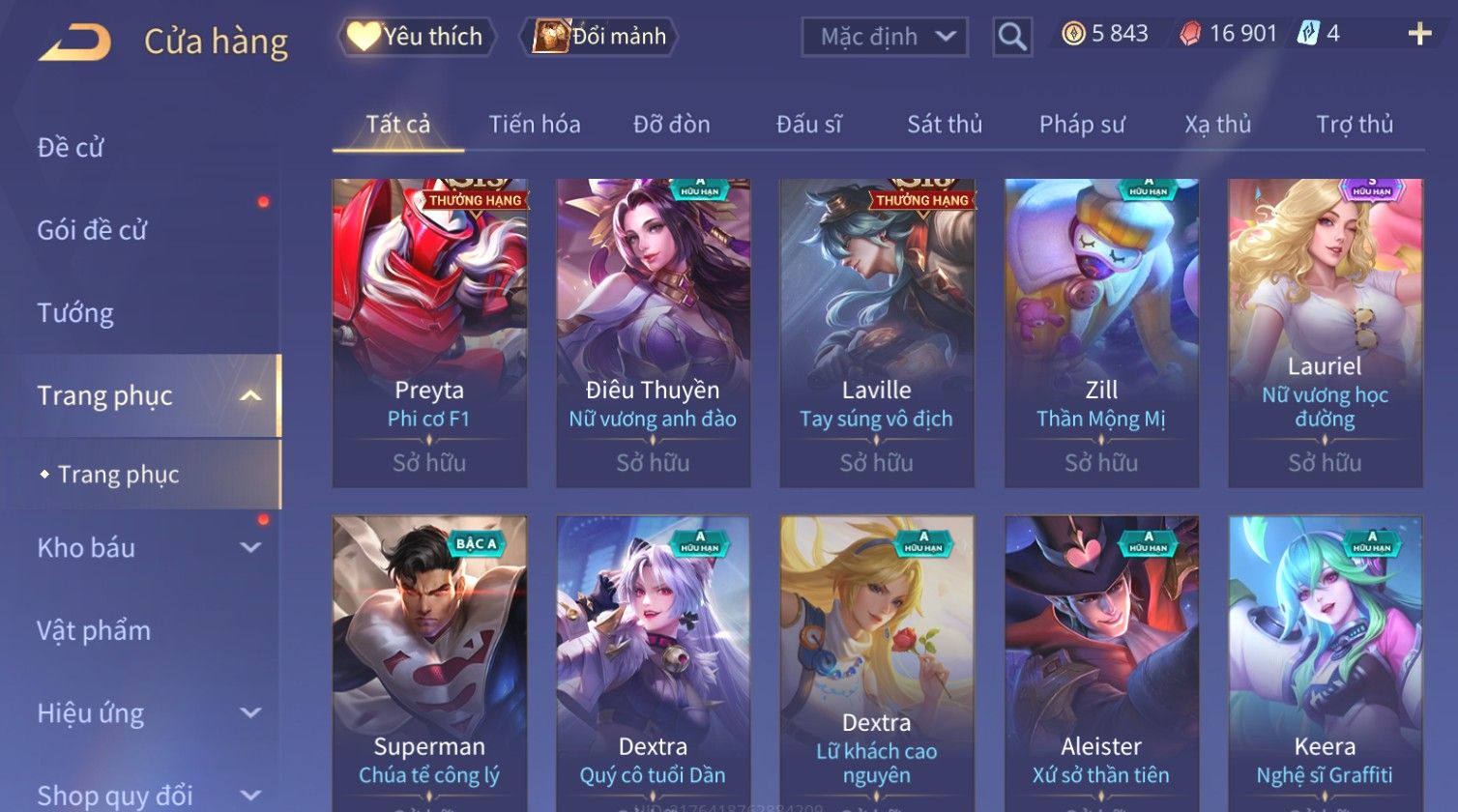Switch to the Tiến hóa tab
Image resolution: width=1458 pixels, height=812 pixels.
tap(535, 125)
